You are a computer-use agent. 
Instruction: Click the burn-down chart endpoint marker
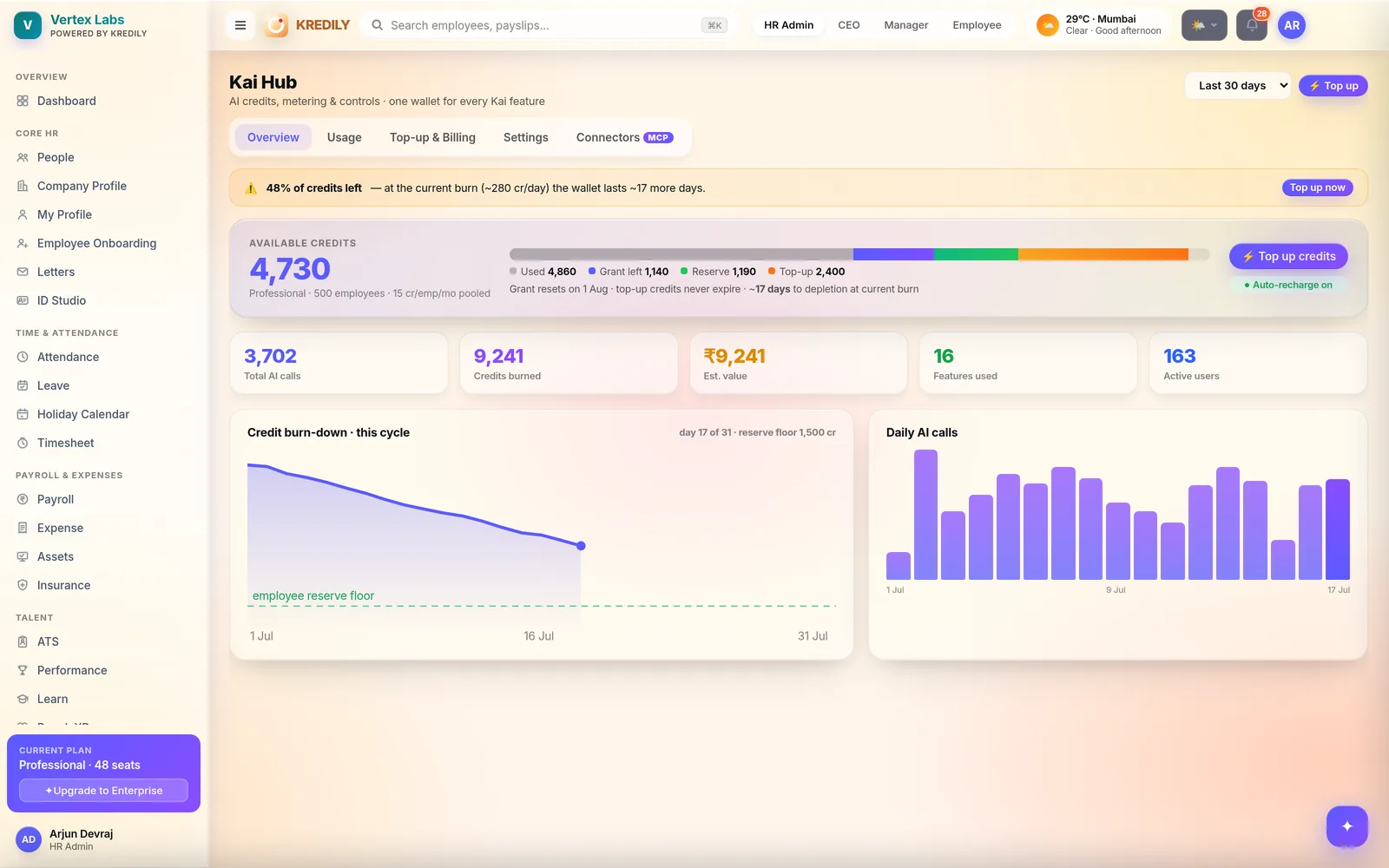pos(581,546)
